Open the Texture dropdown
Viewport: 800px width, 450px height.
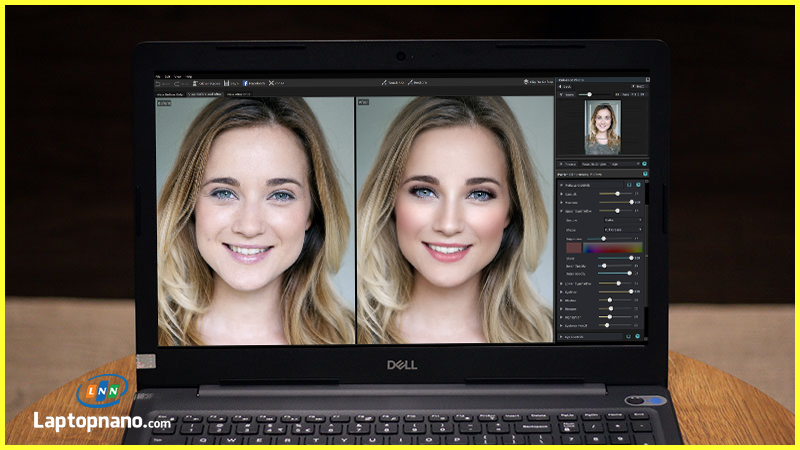pyautogui.click(x=622, y=220)
